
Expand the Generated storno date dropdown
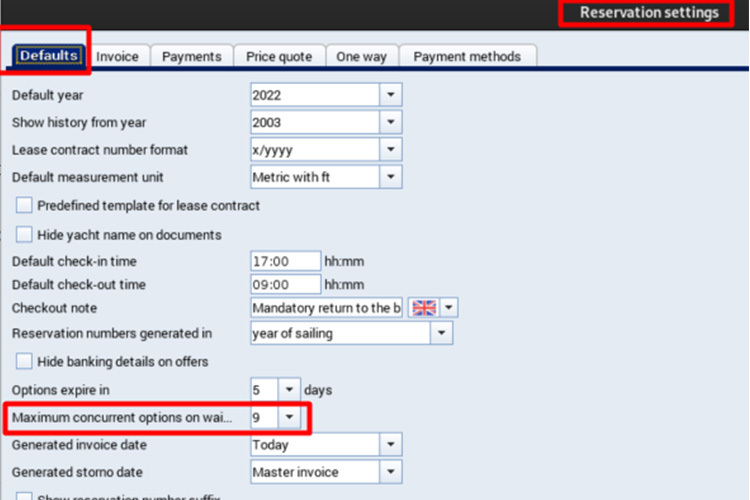click(390, 471)
